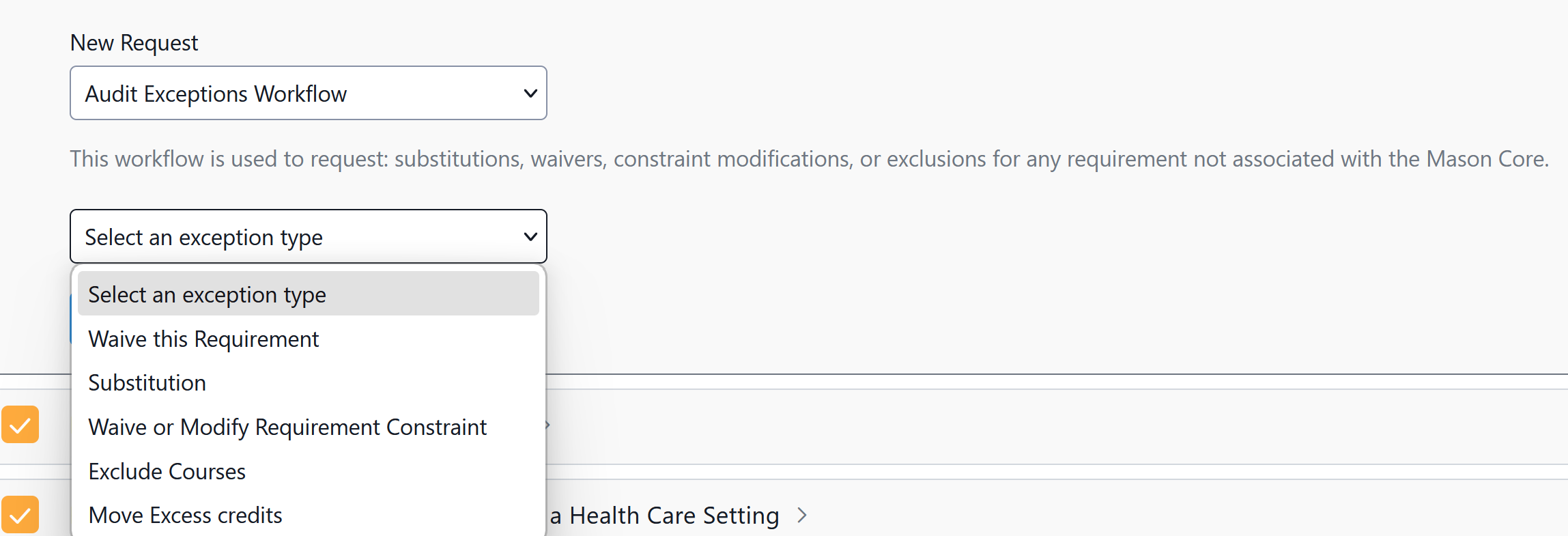The image size is (1568, 536).
Task: Click the arrow on the exception type dropdown
Action: [530, 237]
